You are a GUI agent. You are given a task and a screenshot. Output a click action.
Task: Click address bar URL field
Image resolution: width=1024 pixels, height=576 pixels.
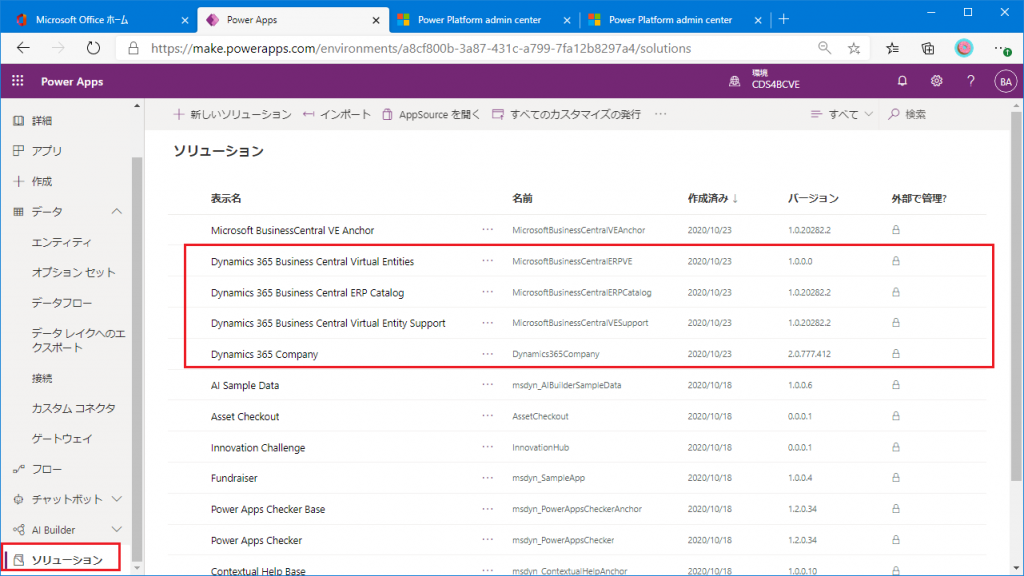[421, 48]
